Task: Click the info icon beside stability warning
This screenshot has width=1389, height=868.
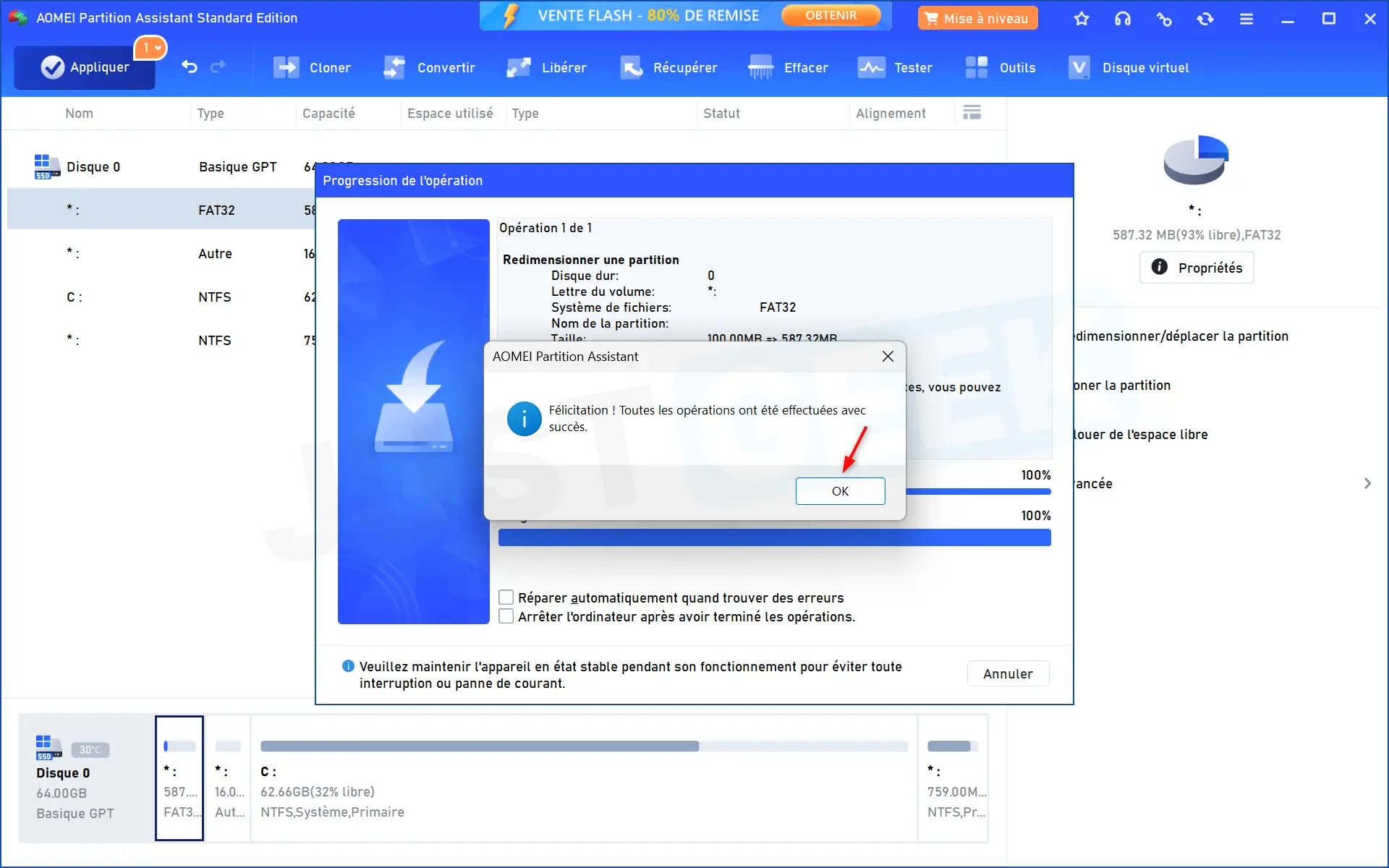Action: pos(348,665)
